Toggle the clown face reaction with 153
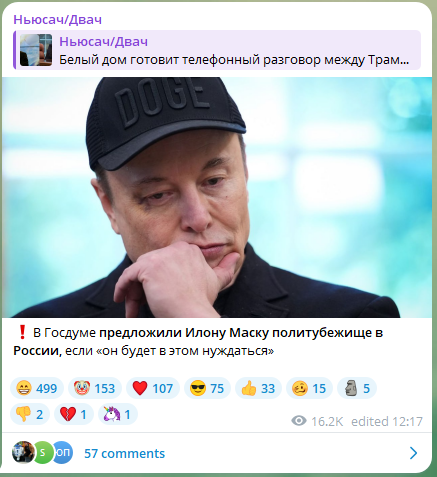The width and height of the screenshot is (437, 477). [x=95, y=388]
